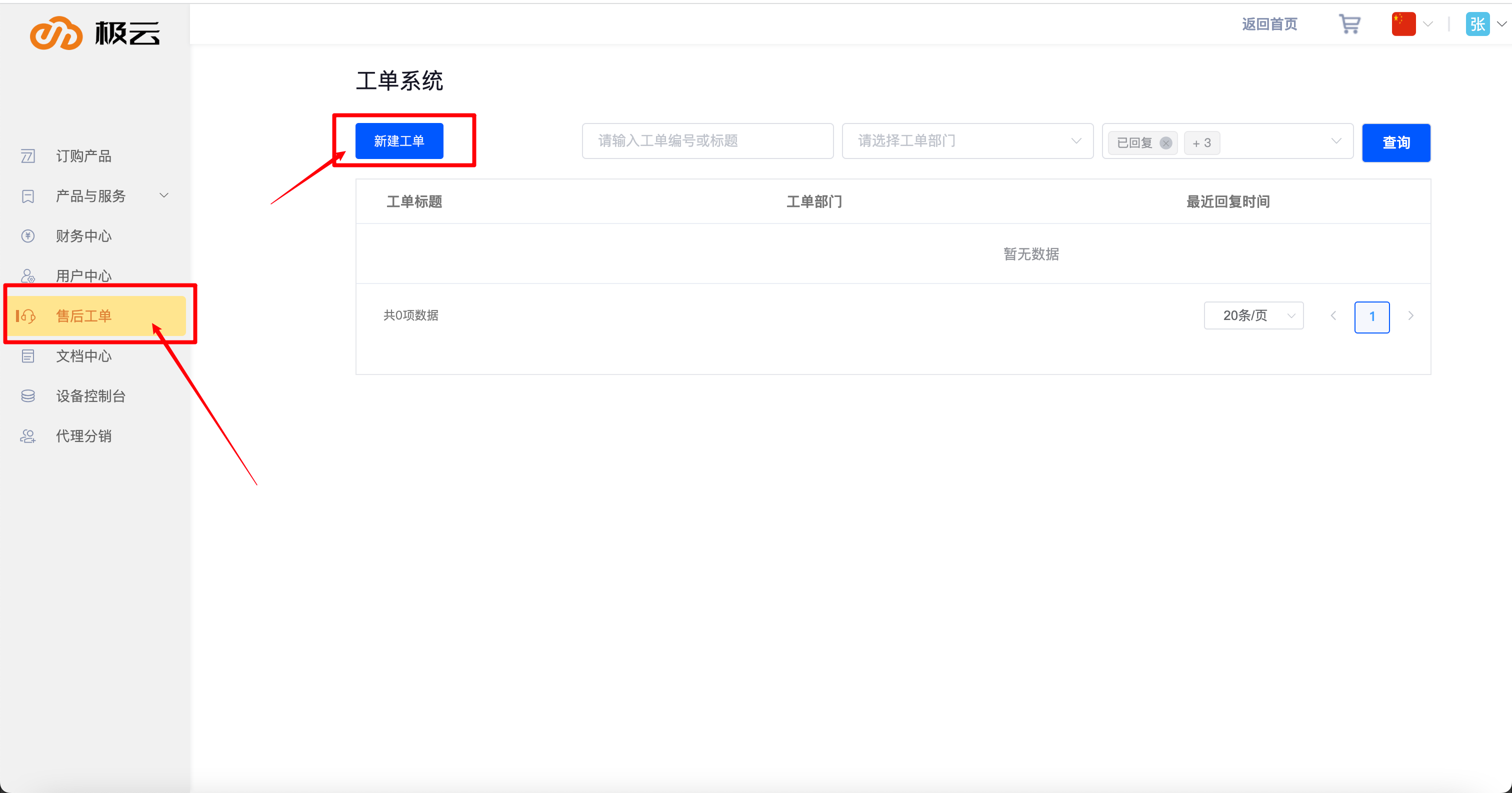The width and height of the screenshot is (1512, 793).
Task: Click the 返回首页 link
Action: (1269, 24)
